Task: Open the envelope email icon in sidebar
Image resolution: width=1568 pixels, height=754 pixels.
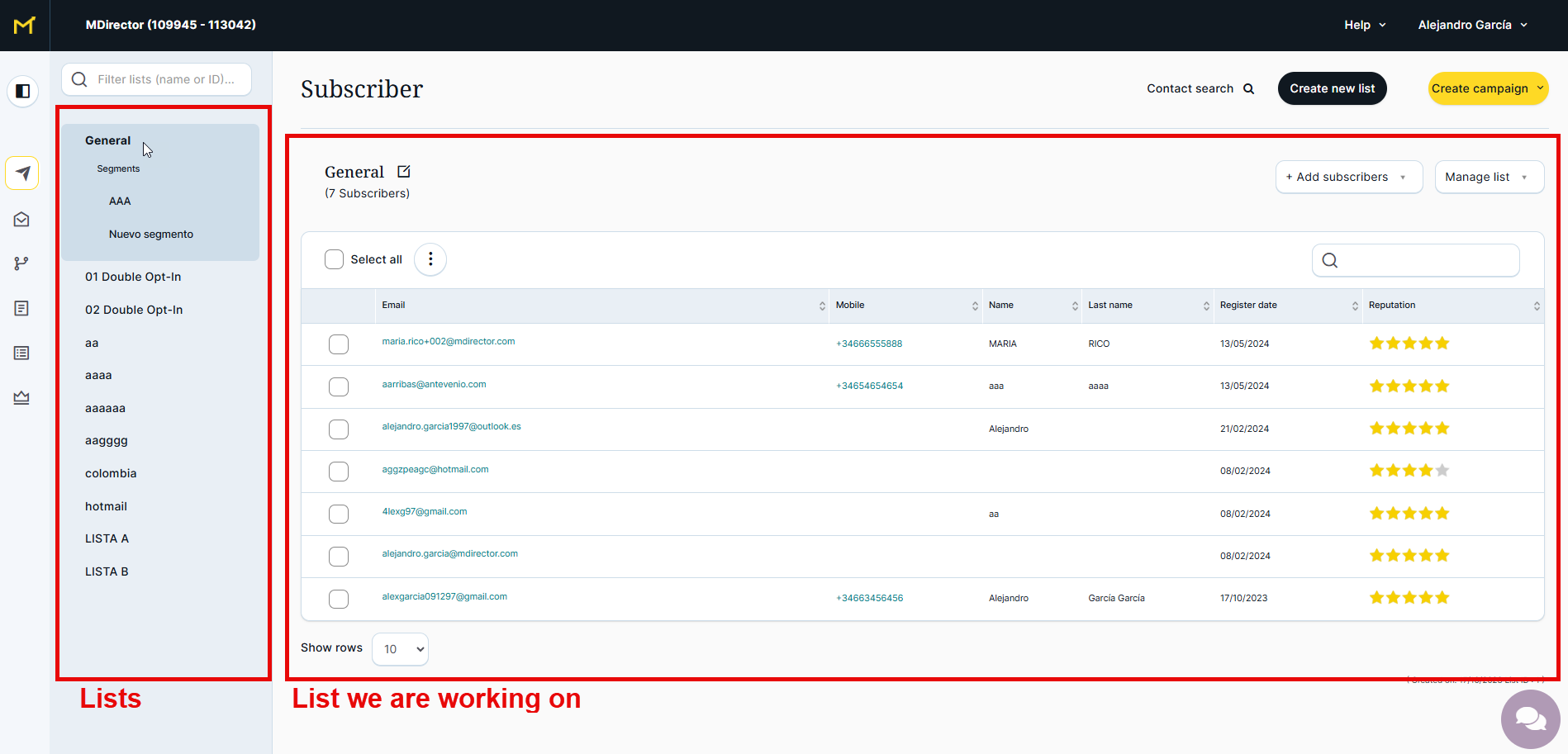Action: pyautogui.click(x=22, y=220)
